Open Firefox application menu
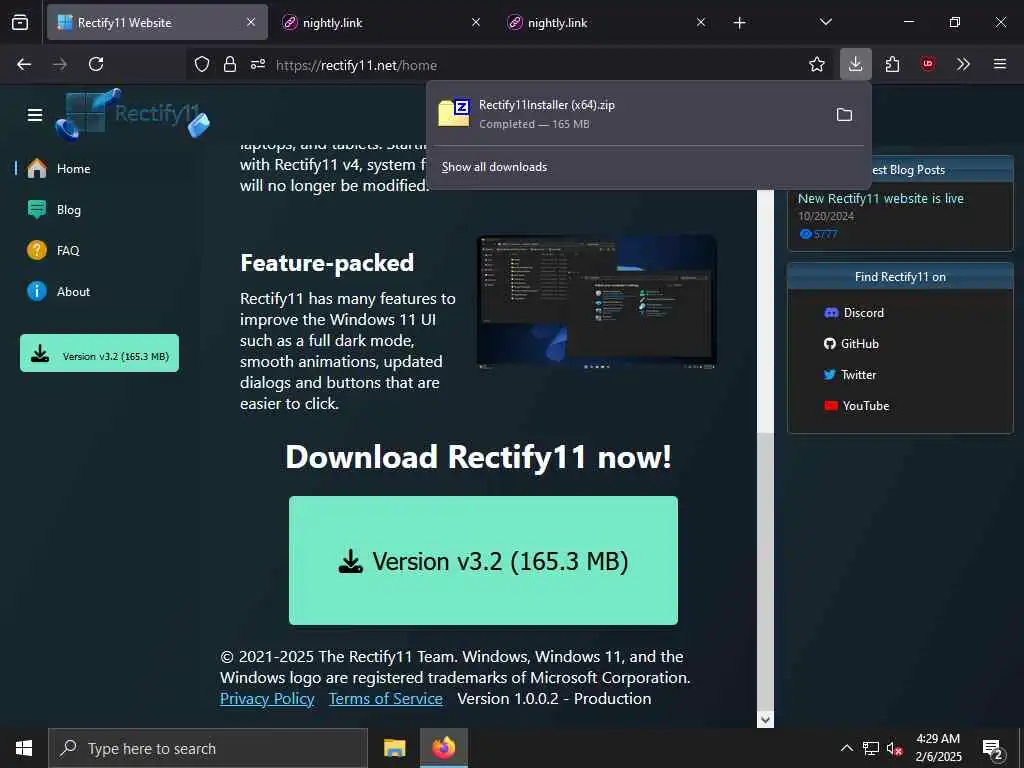The image size is (1024, 768). [x=1000, y=64]
